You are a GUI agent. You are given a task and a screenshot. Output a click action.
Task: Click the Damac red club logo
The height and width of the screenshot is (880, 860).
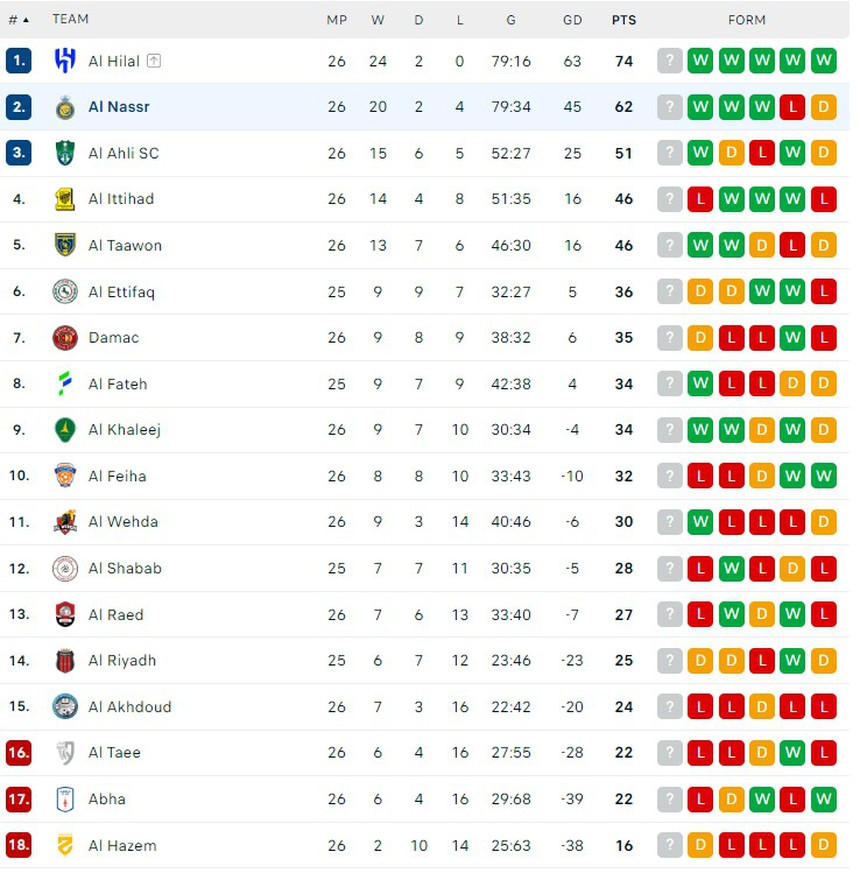coord(65,338)
